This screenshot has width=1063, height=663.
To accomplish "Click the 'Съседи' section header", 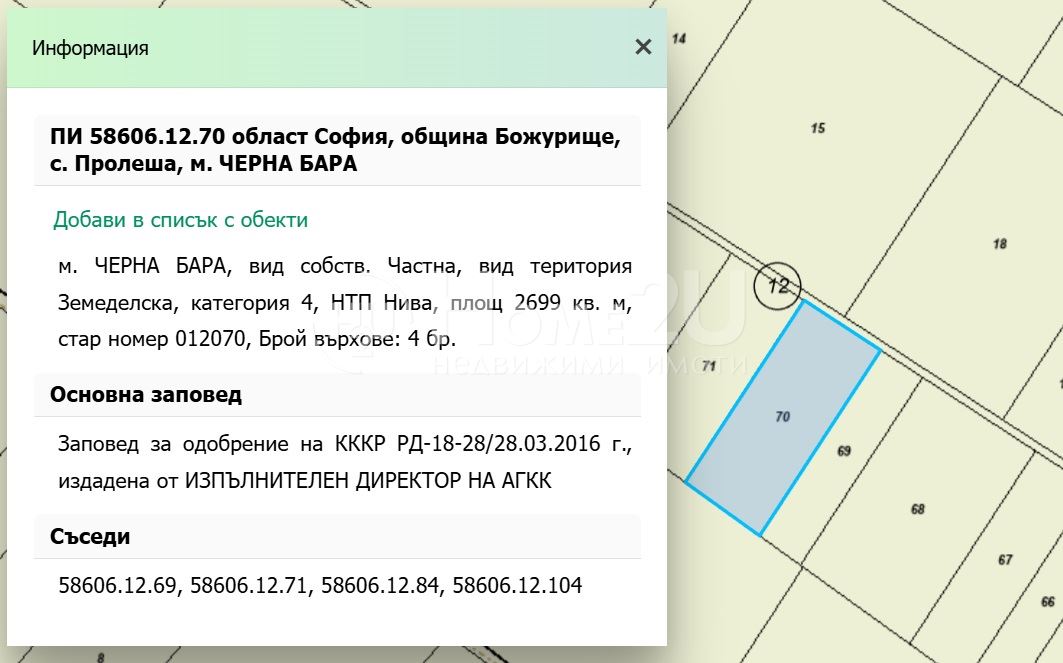I will 90,536.
